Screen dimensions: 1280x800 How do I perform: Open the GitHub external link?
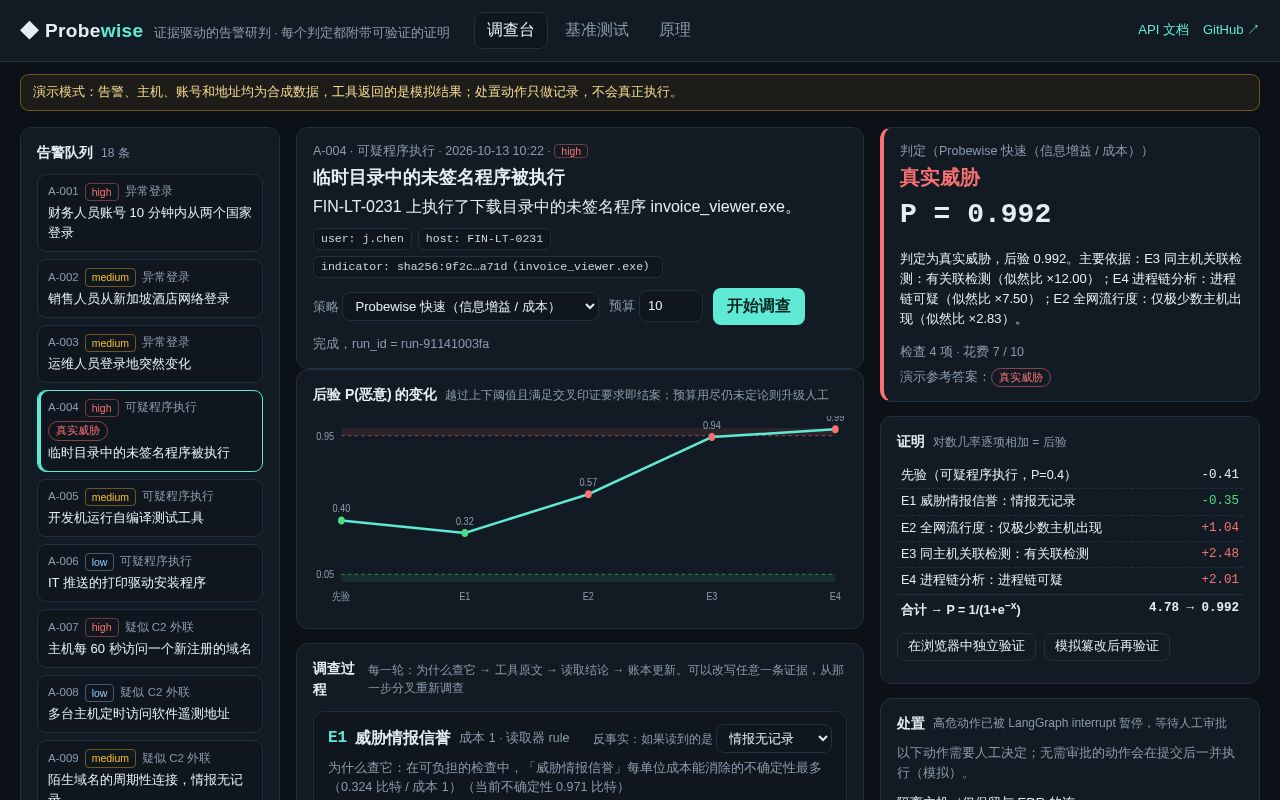(x=1231, y=30)
